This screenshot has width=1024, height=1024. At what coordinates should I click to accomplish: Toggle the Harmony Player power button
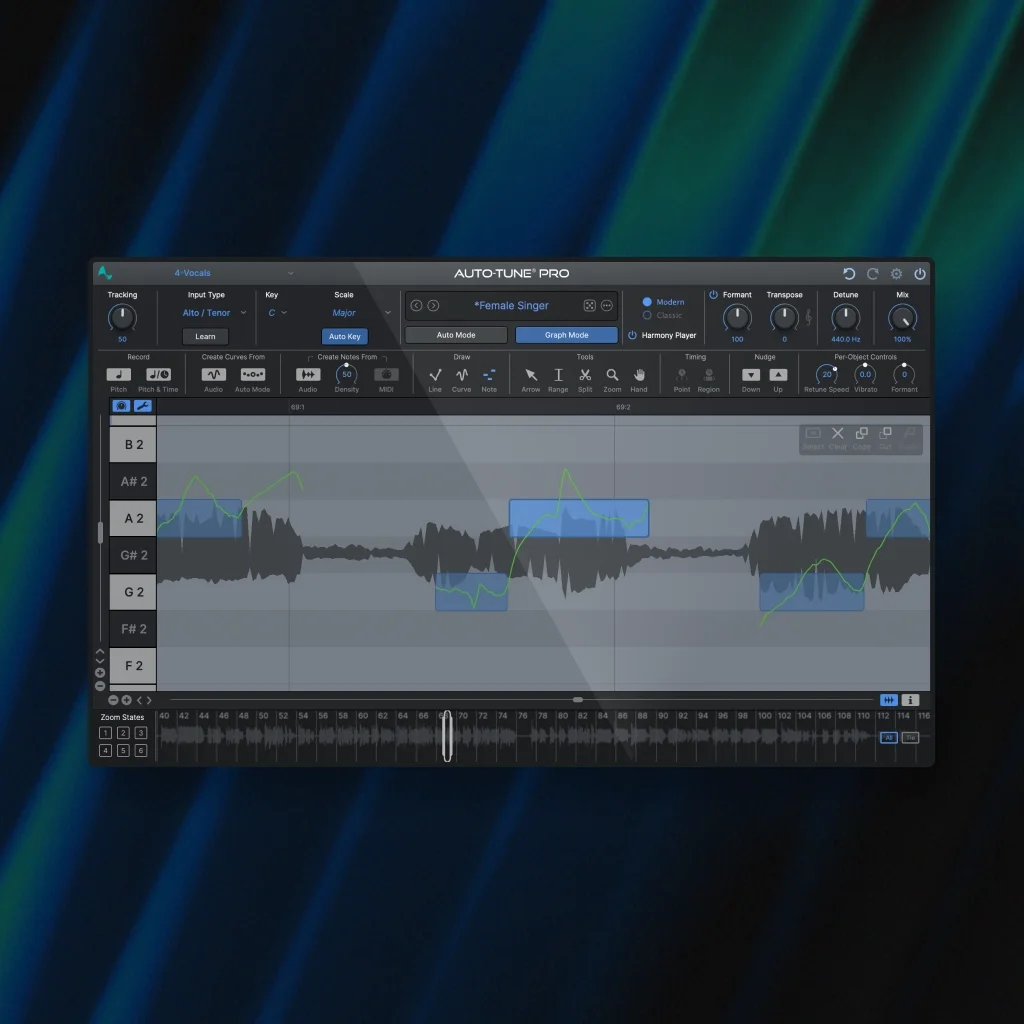(x=632, y=335)
